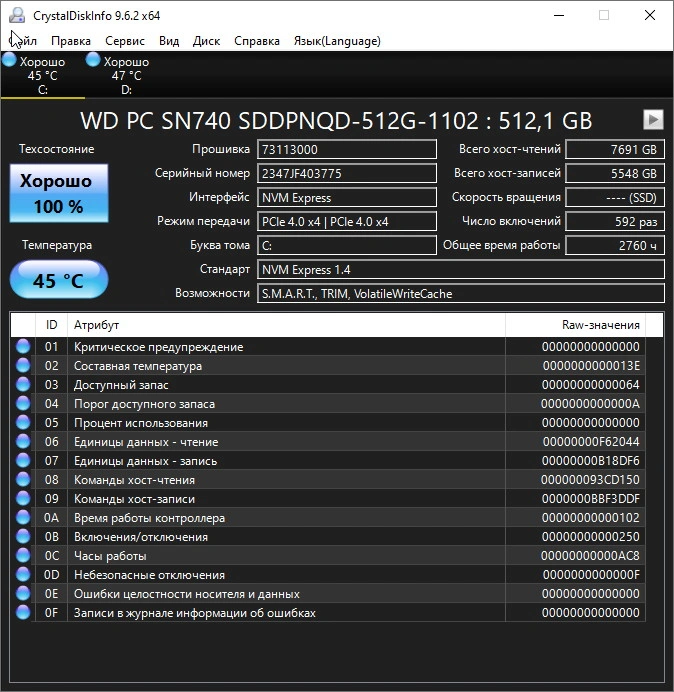This screenshot has width=674, height=692.
Task: Open the Справка menu
Action: click(x=257, y=41)
